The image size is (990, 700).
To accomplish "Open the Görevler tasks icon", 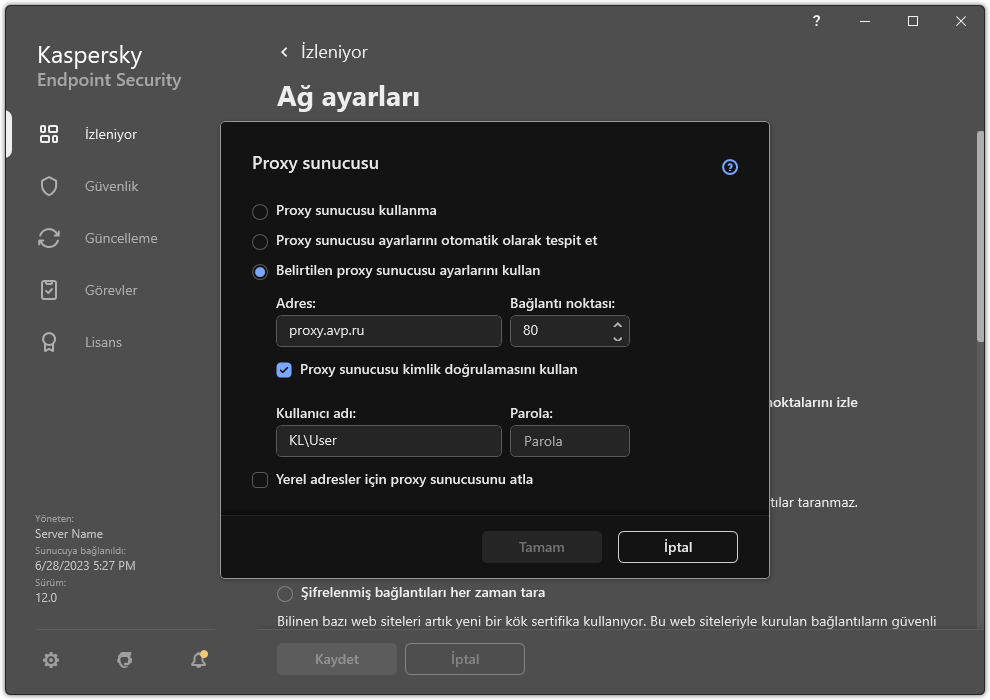I will pos(49,290).
